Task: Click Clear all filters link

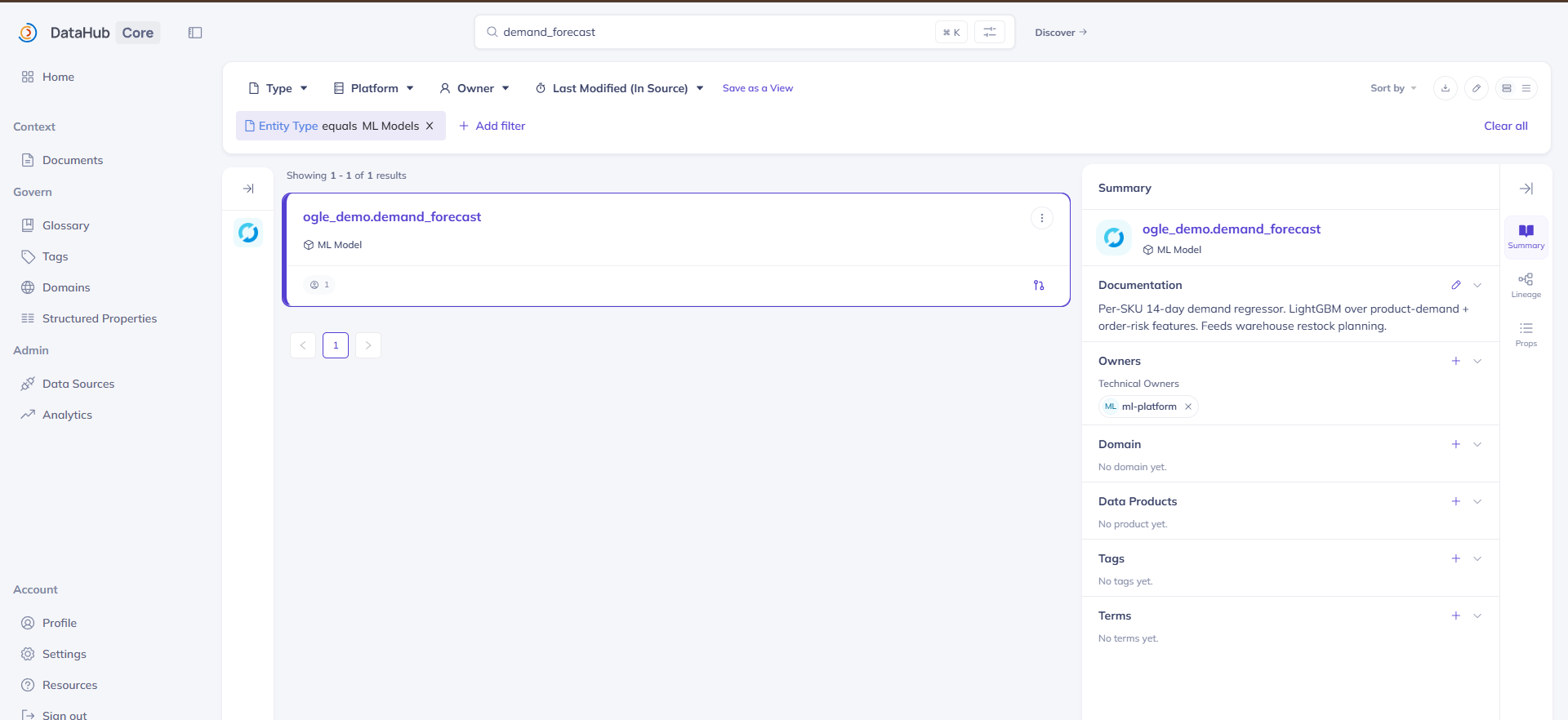Action: click(x=1505, y=126)
